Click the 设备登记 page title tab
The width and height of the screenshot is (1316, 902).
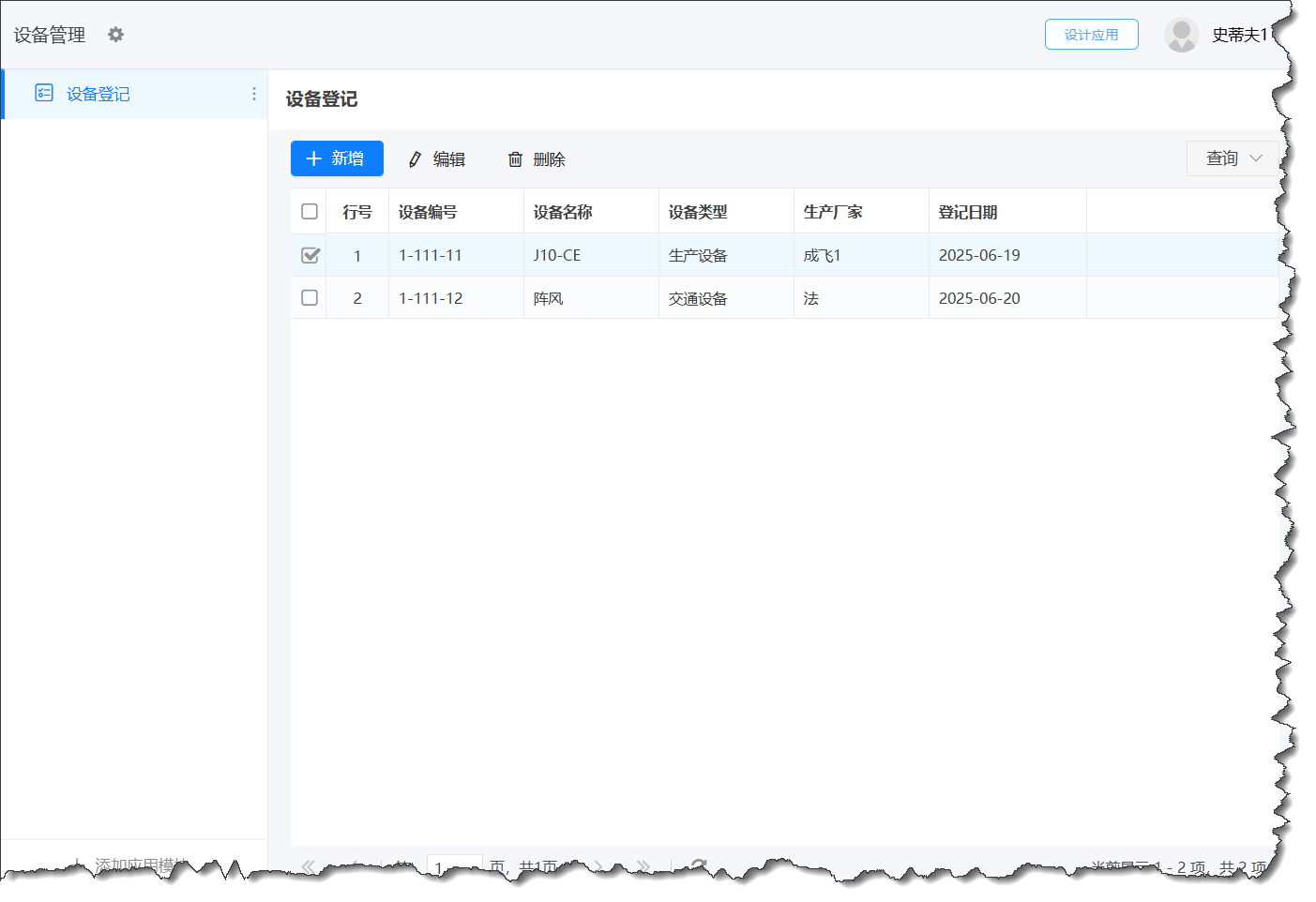click(321, 98)
